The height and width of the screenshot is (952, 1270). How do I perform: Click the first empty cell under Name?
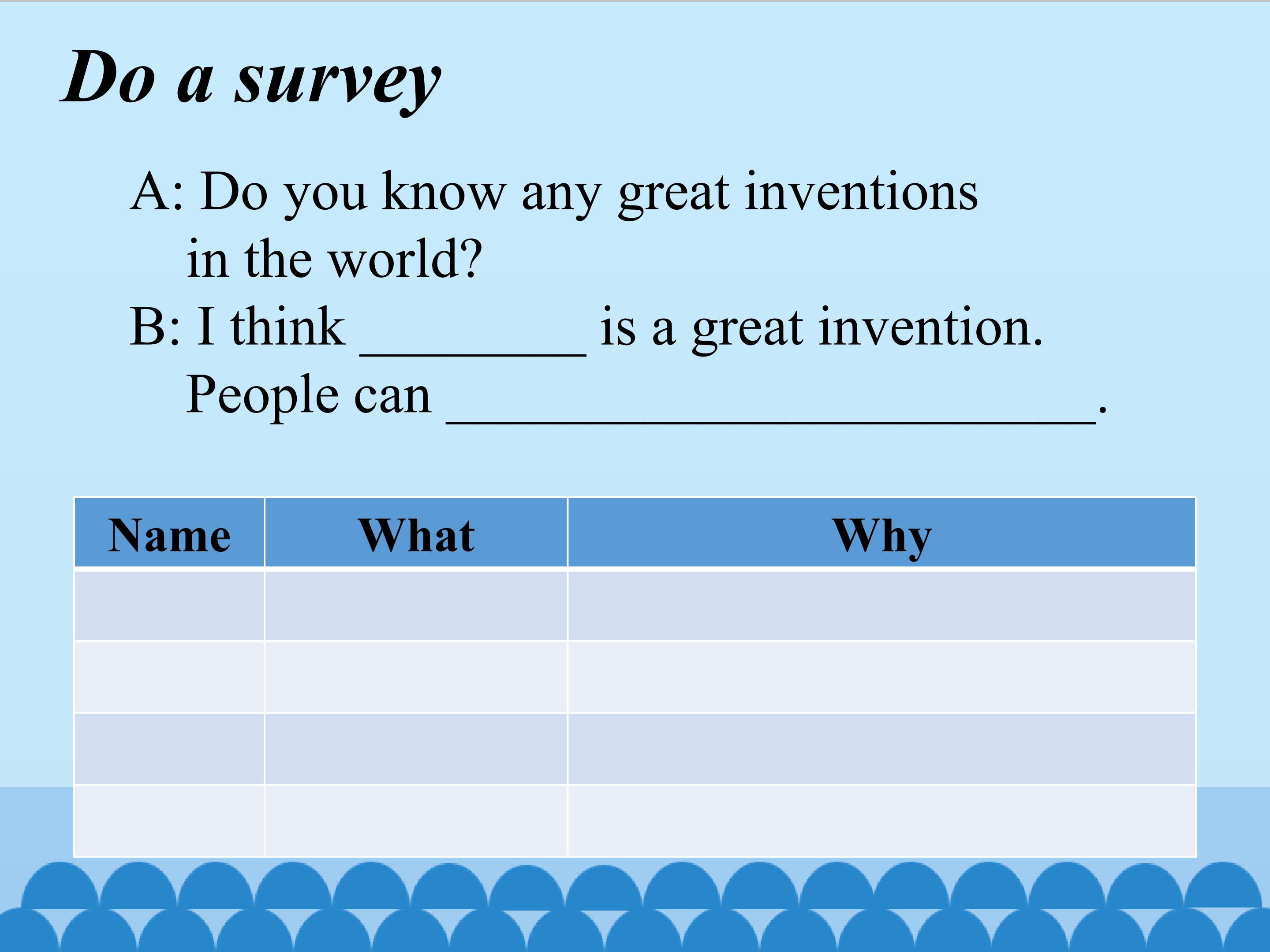(x=169, y=605)
